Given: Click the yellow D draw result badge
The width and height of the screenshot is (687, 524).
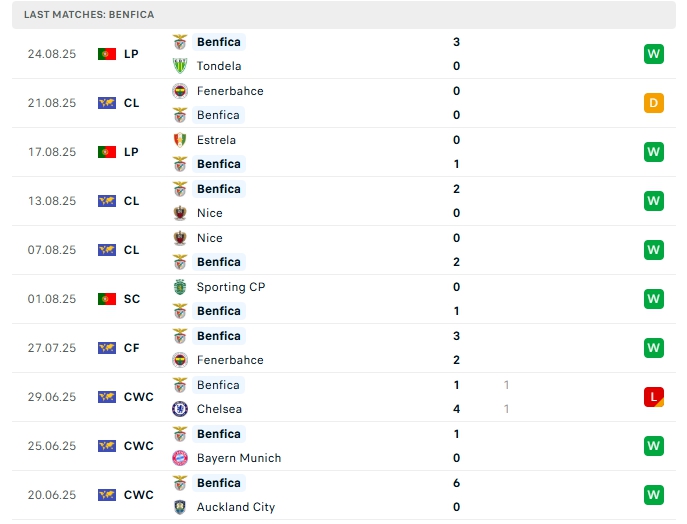Looking at the screenshot, I should [654, 103].
